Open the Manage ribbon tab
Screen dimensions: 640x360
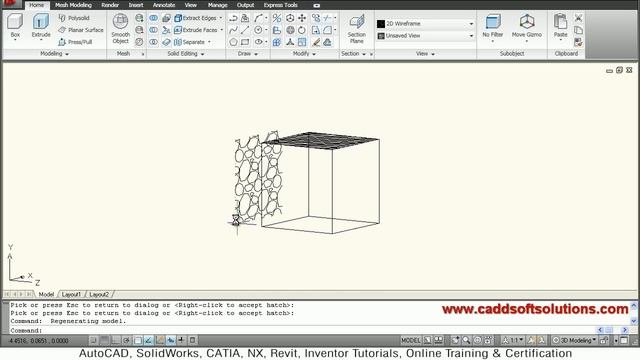point(218,5)
